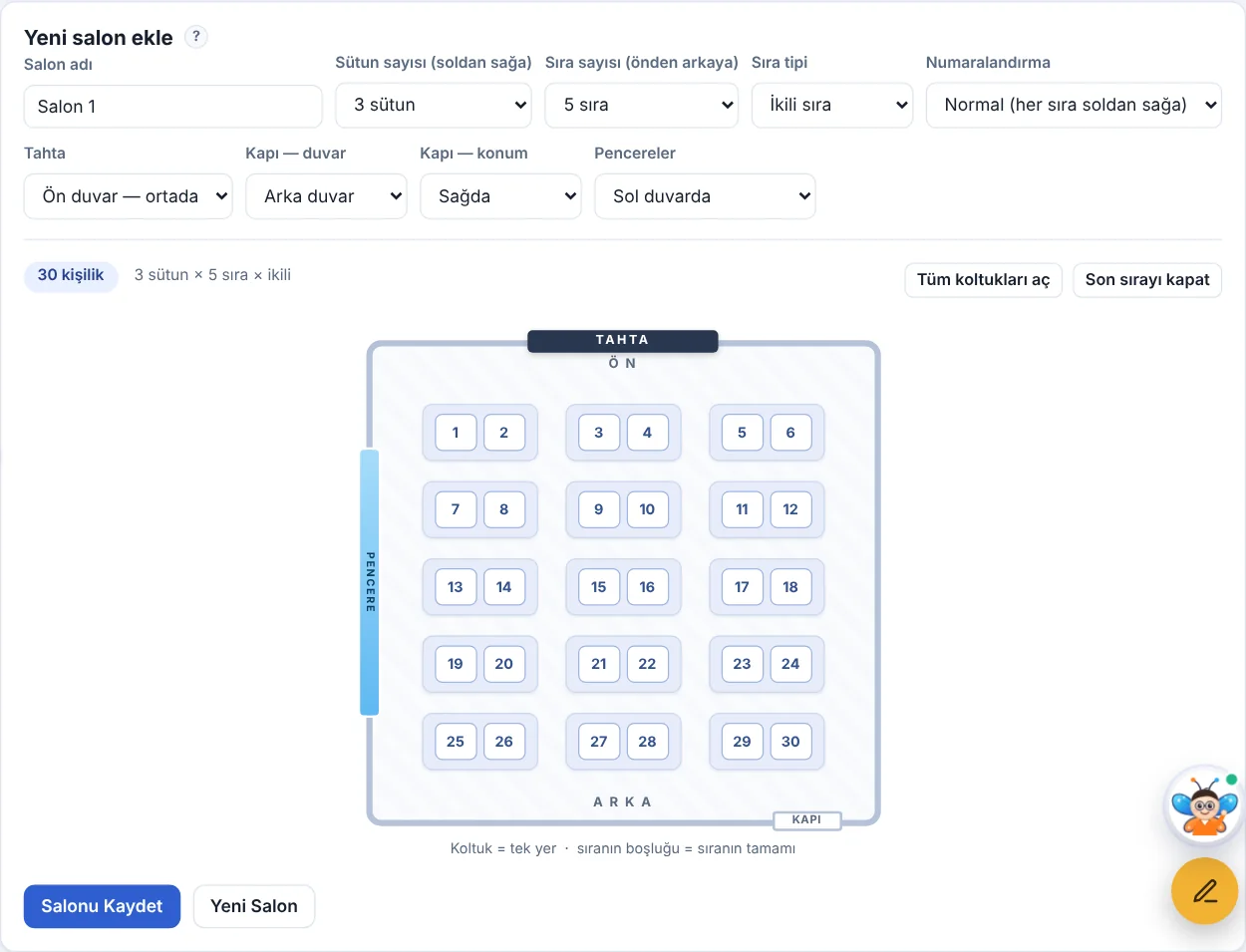Toggle seat 1 in the layout
The height and width of the screenshot is (952, 1246).
point(456,433)
